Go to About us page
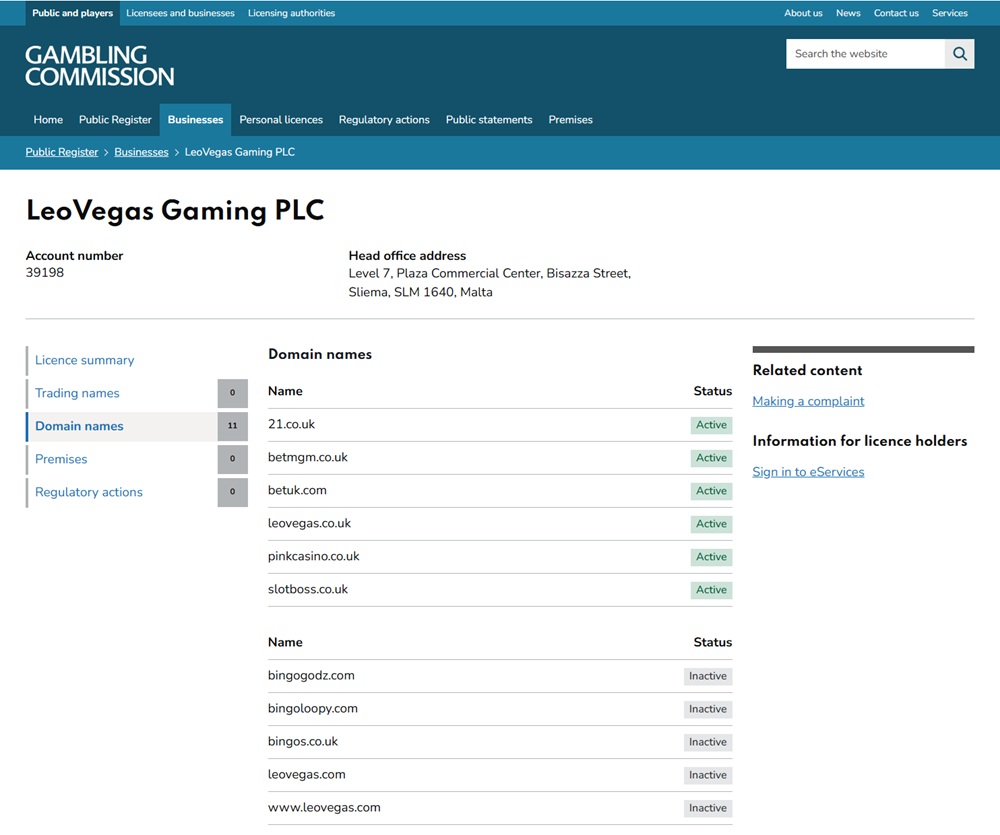Image resolution: width=1000 pixels, height=835 pixels. 803,13
